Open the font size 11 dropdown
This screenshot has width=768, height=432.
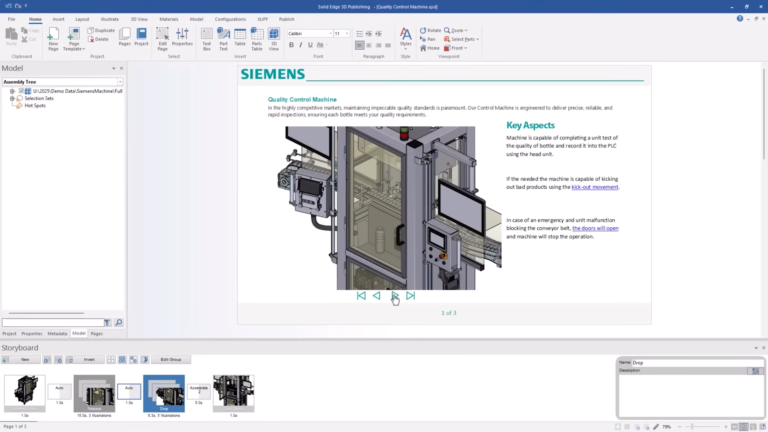pyautogui.click(x=347, y=33)
